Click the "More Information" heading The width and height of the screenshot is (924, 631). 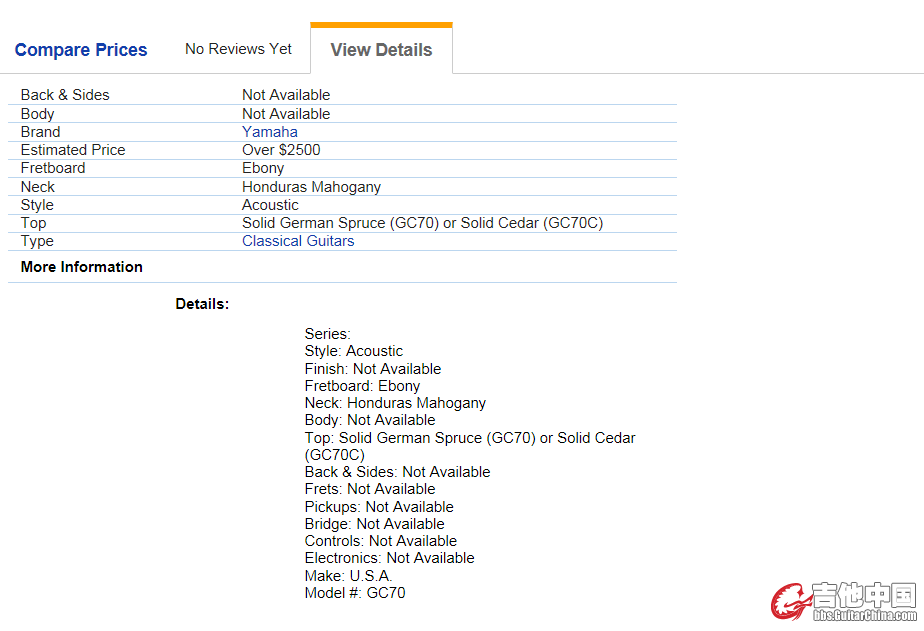click(81, 267)
